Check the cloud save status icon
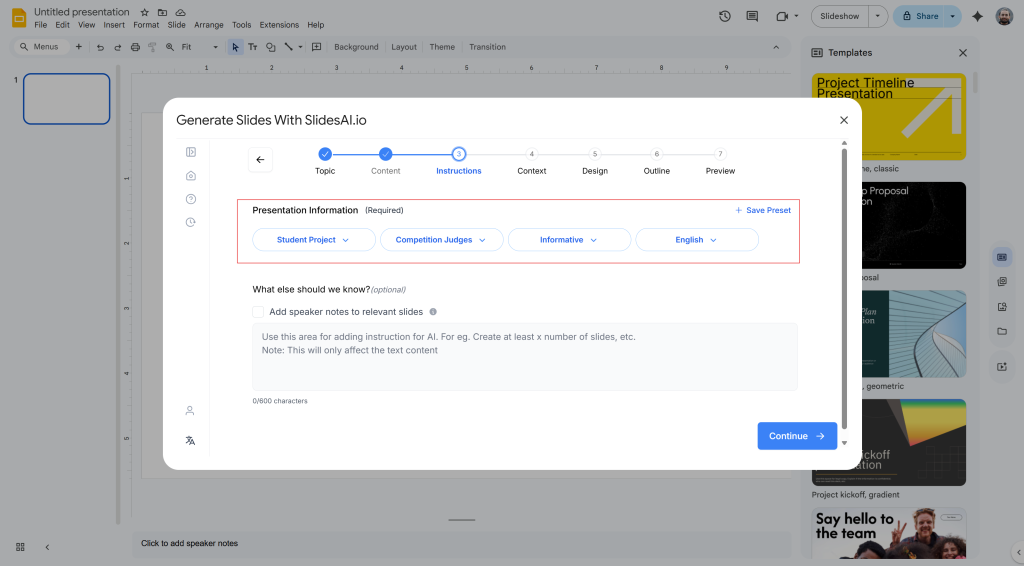The width and height of the screenshot is (1024, 566). (x=181, y=12)
